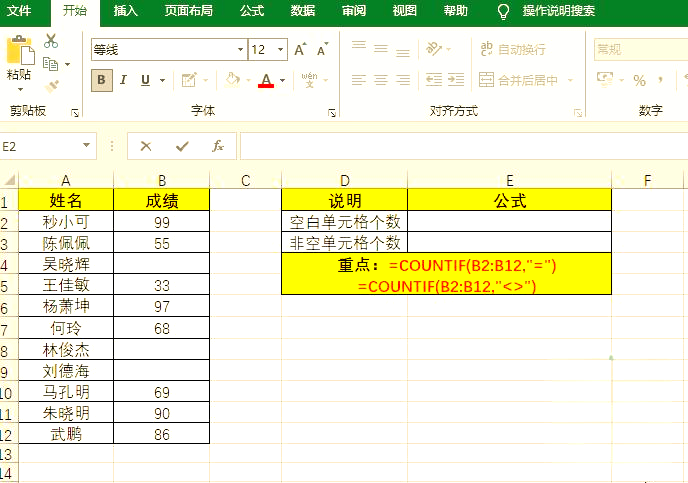The image size is (688, 483).
Task: Select cell 空白单元格个数
Action: click(344, 222)
